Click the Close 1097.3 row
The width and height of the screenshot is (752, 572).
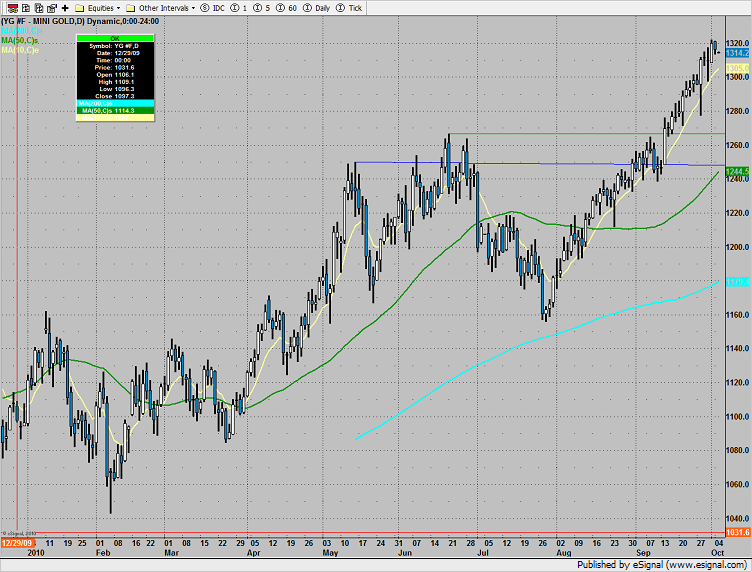tap(115, 96)
